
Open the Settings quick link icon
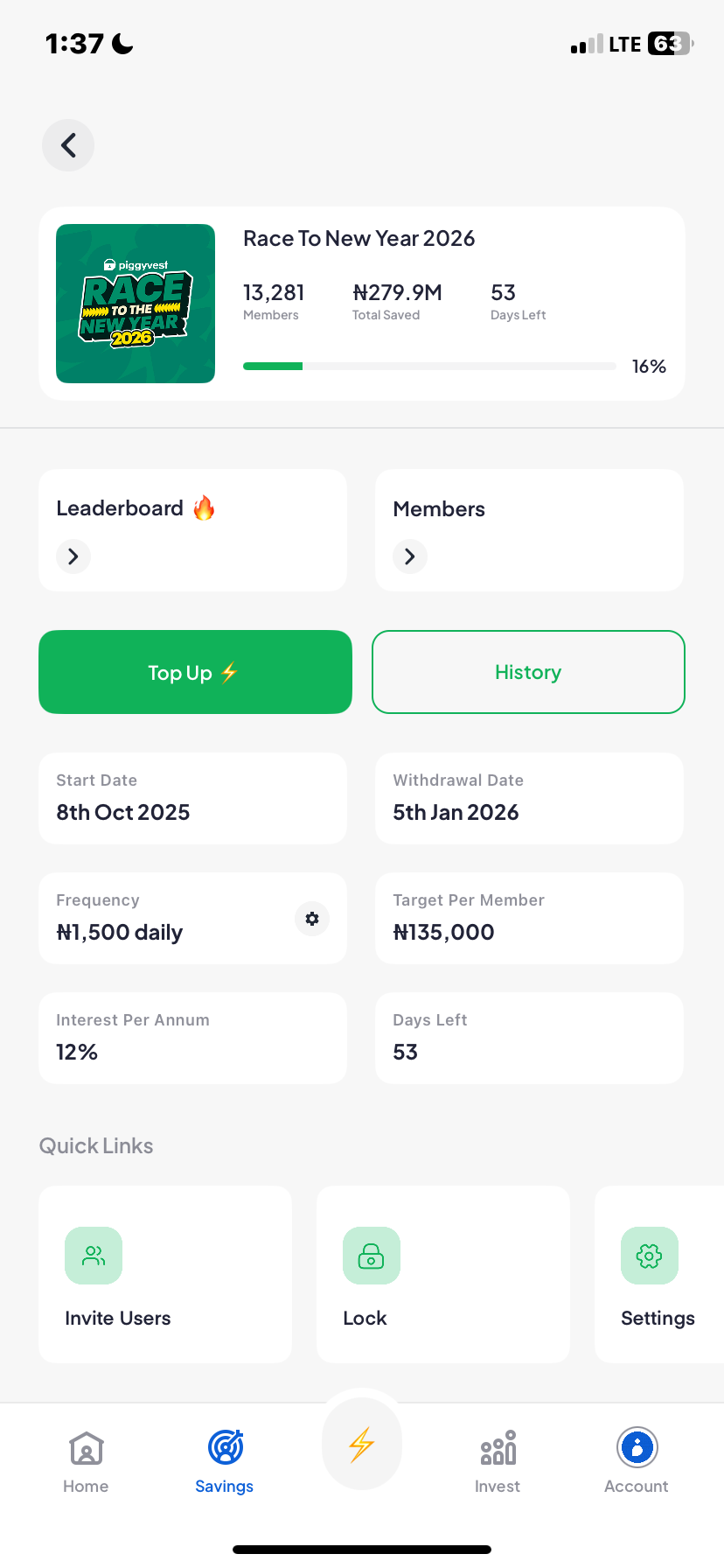tap(650, 1256)
